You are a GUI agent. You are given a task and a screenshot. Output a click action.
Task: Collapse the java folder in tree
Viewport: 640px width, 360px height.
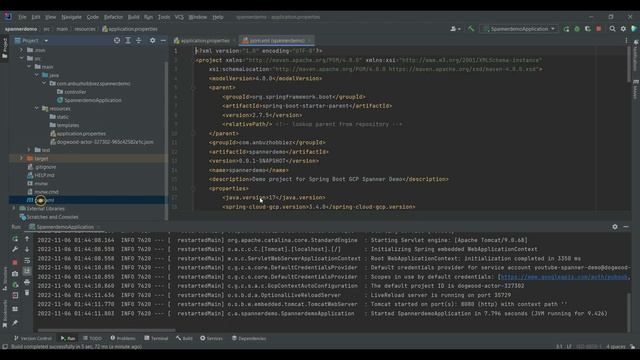(x=36, y=75)
